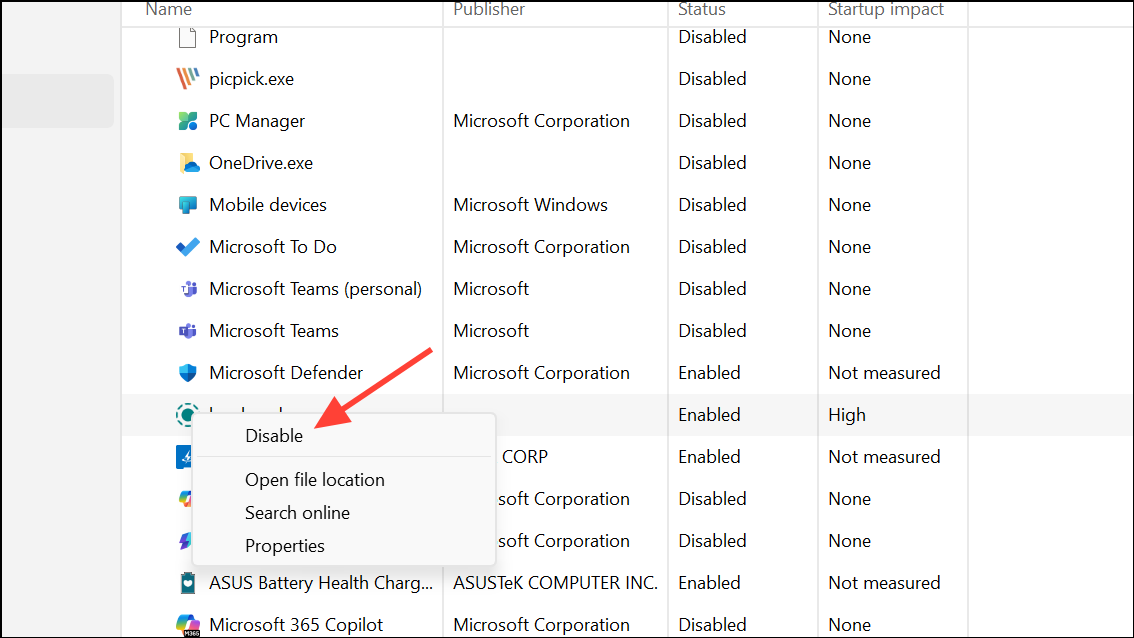Image resolution: width=1134 pixels, height=638 pixels.
Task: Click the Microsoft Teams (personal) icon
Action: click(188, 288)
